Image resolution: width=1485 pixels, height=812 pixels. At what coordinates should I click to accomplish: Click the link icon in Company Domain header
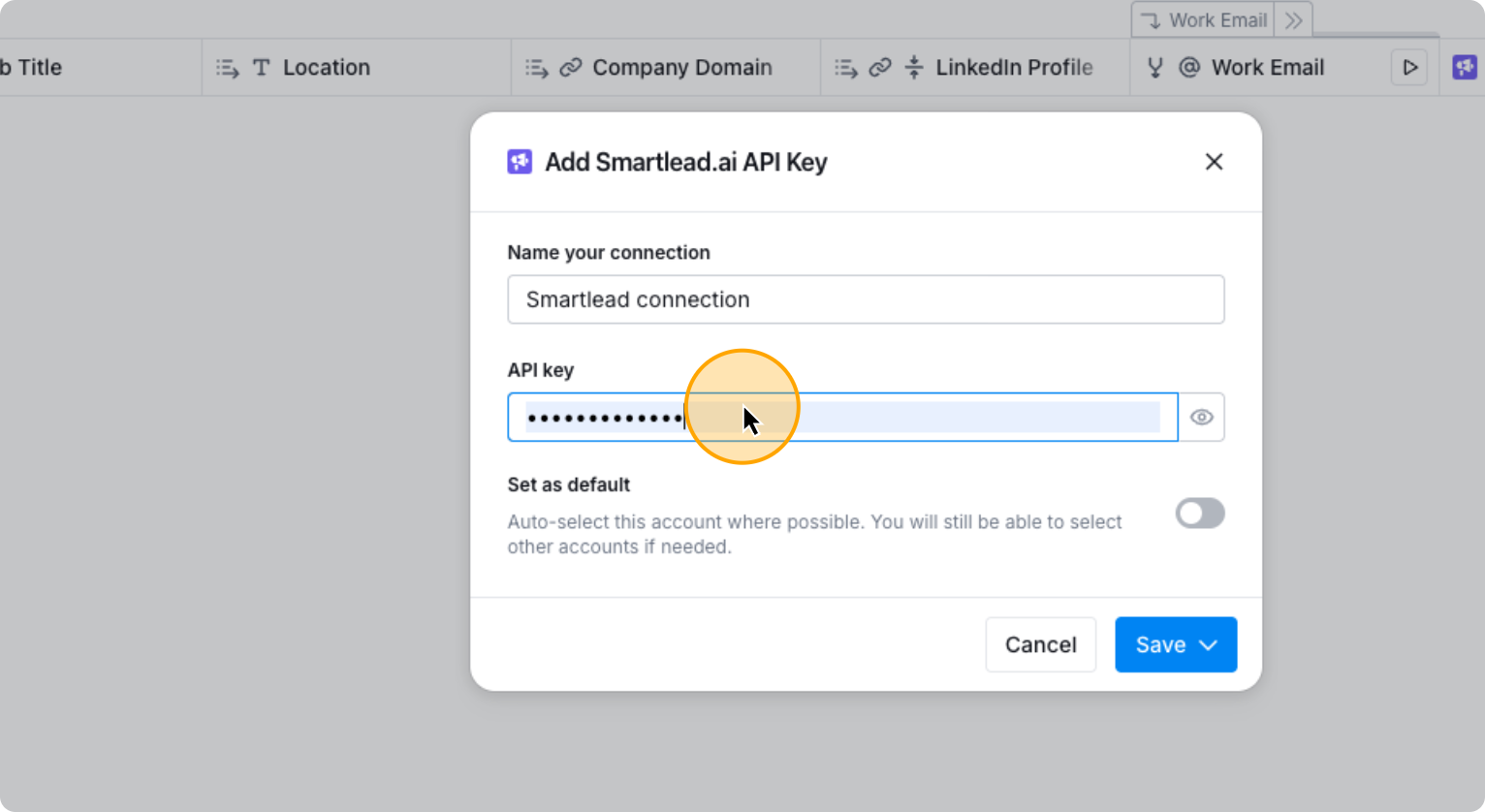(x=571, y=67)
